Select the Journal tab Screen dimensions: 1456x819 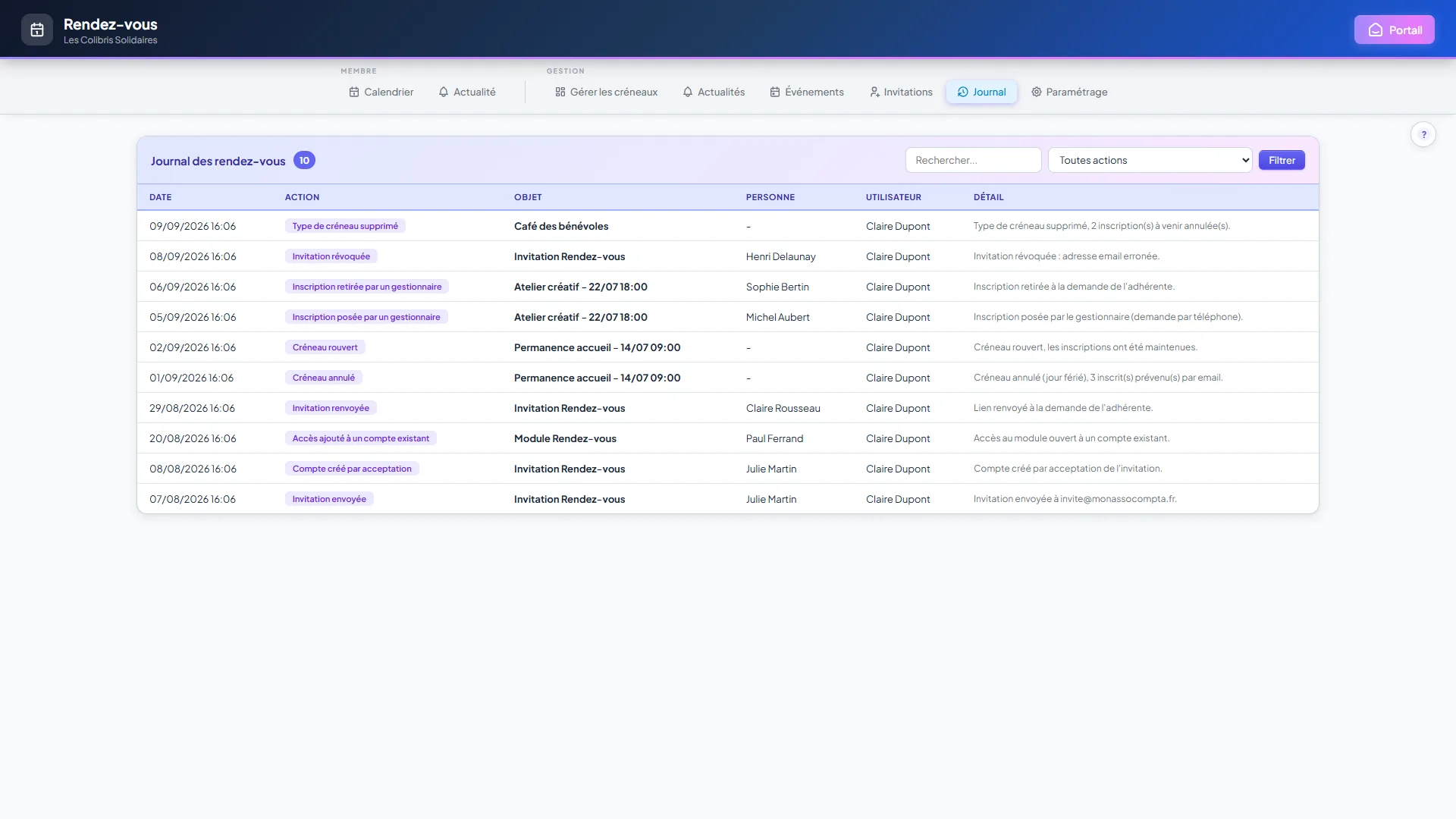click(981, 92)
